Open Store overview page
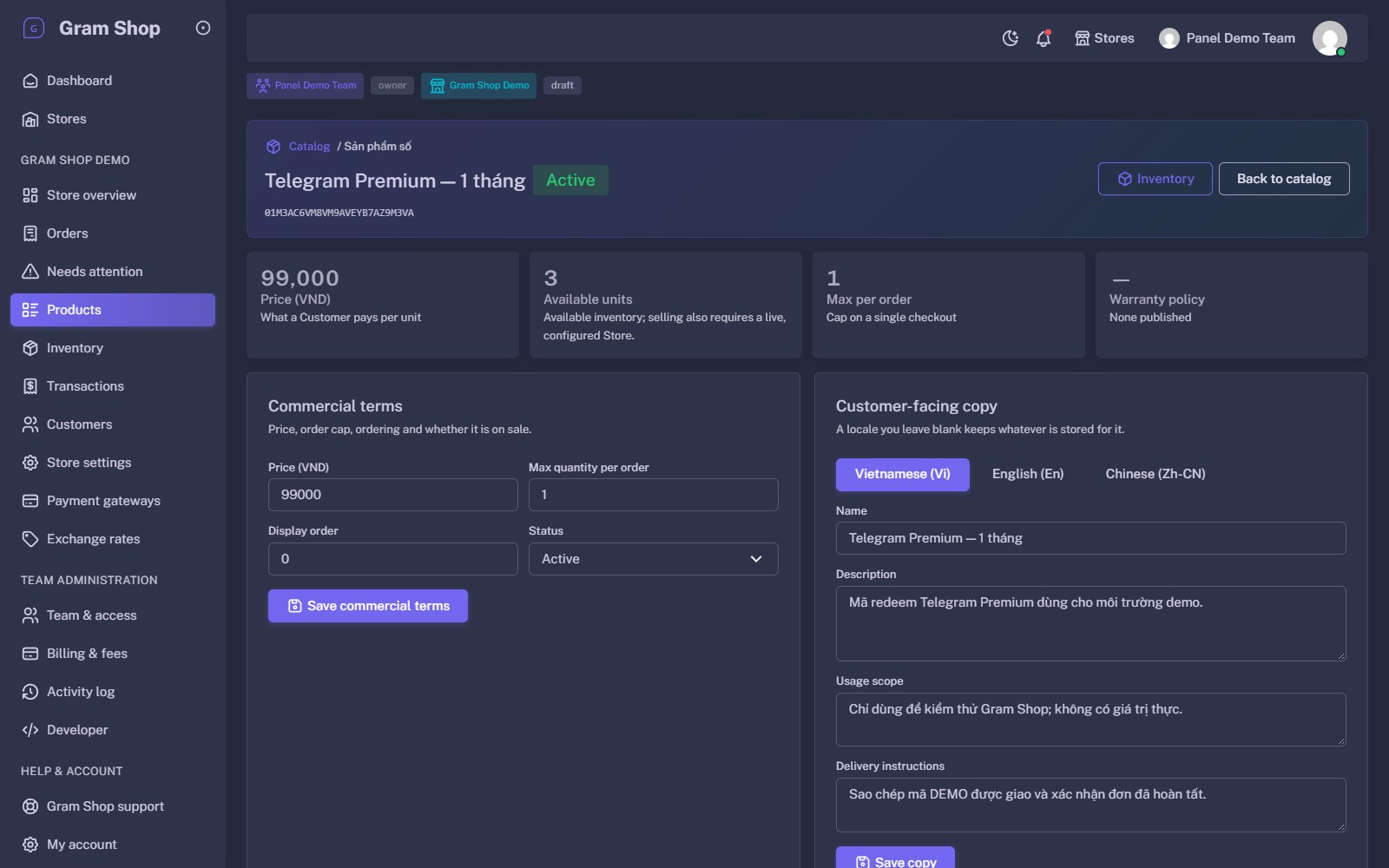Image resolution: width=1389 pixels, height=868 pixels. [113, 195]
